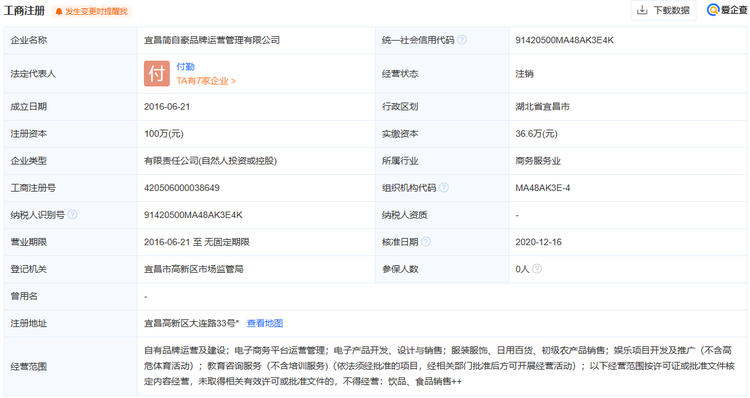750x398 pixels.
Task: Click the orange 付 avatar thumbnail
Action: pyautogui.click(x=157, y=74)
